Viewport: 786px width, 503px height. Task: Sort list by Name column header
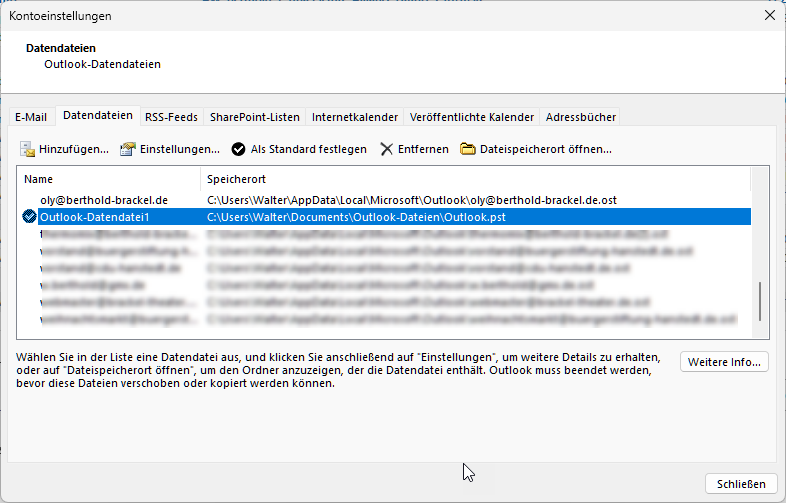110,179
